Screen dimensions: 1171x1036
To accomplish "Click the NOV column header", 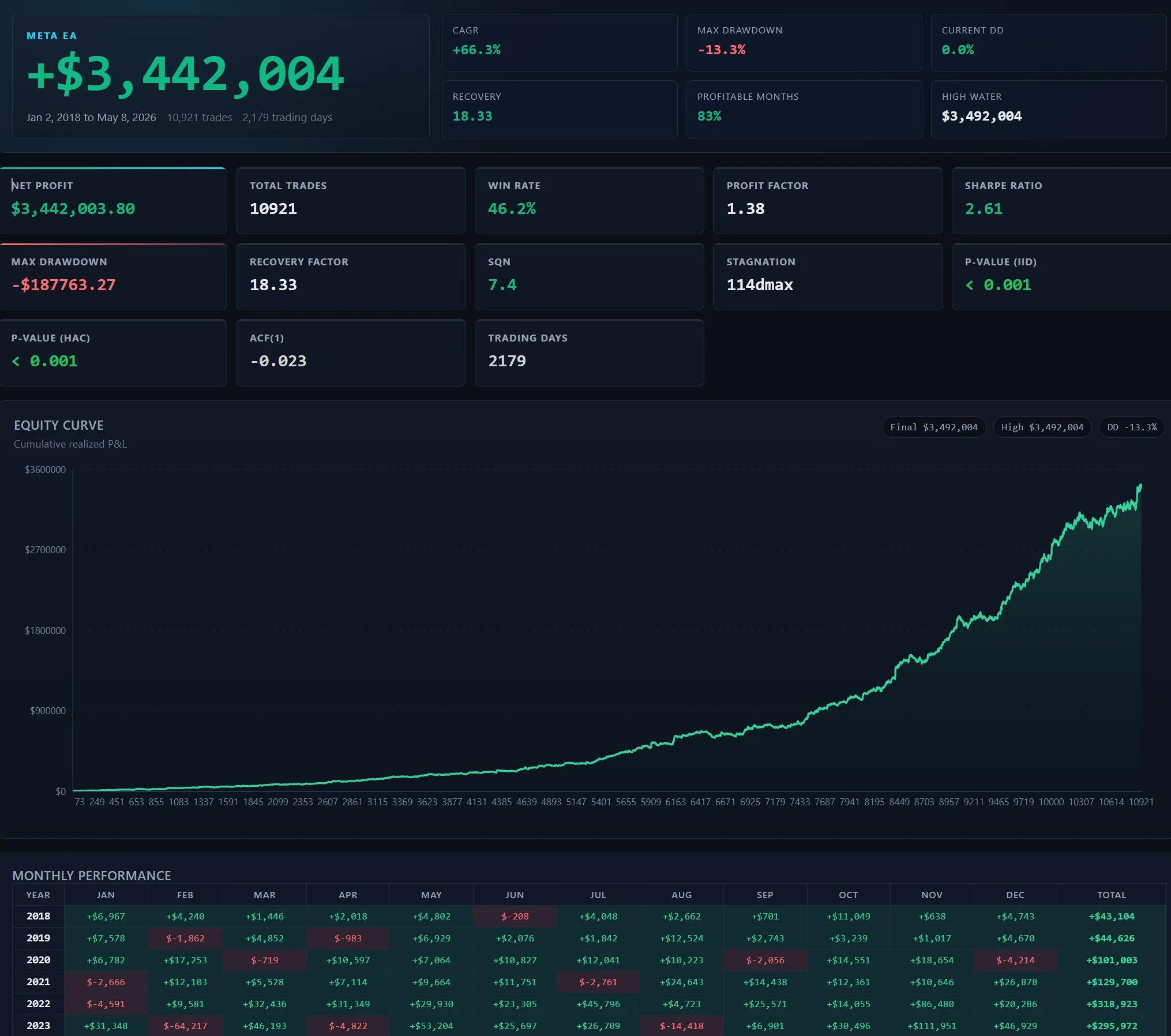I will tap(932, 895).
